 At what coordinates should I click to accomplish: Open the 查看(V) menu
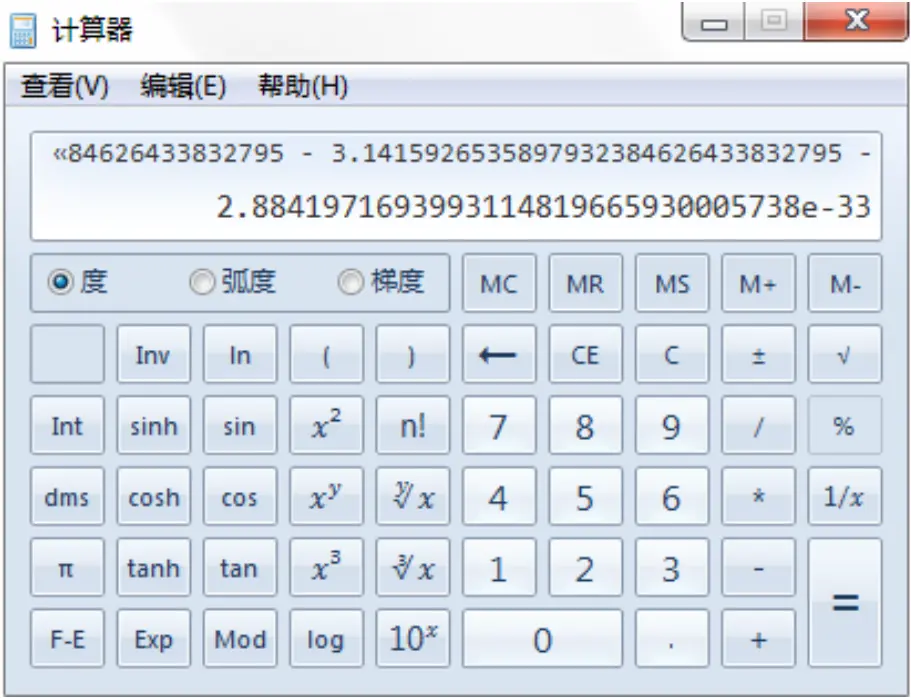[65, 87]
